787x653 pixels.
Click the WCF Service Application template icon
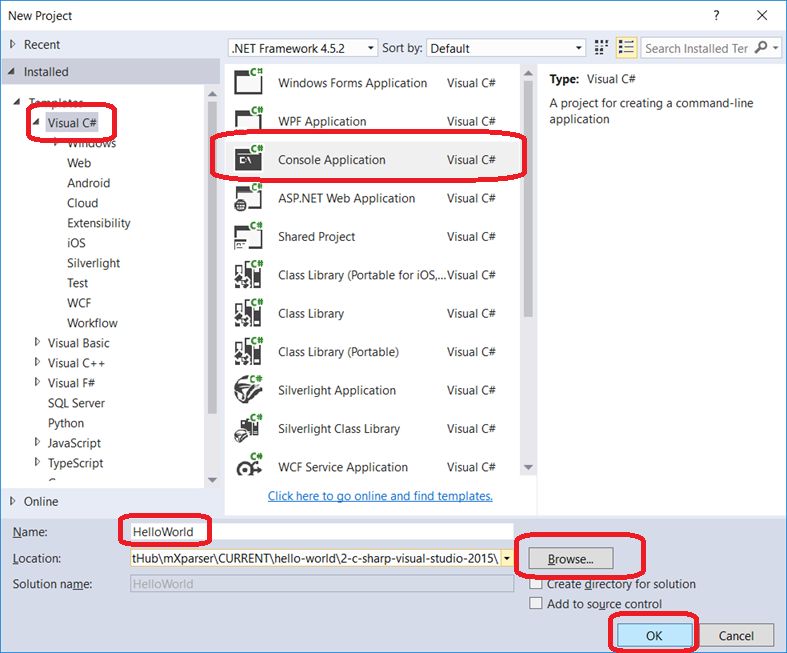coord(248,465)
